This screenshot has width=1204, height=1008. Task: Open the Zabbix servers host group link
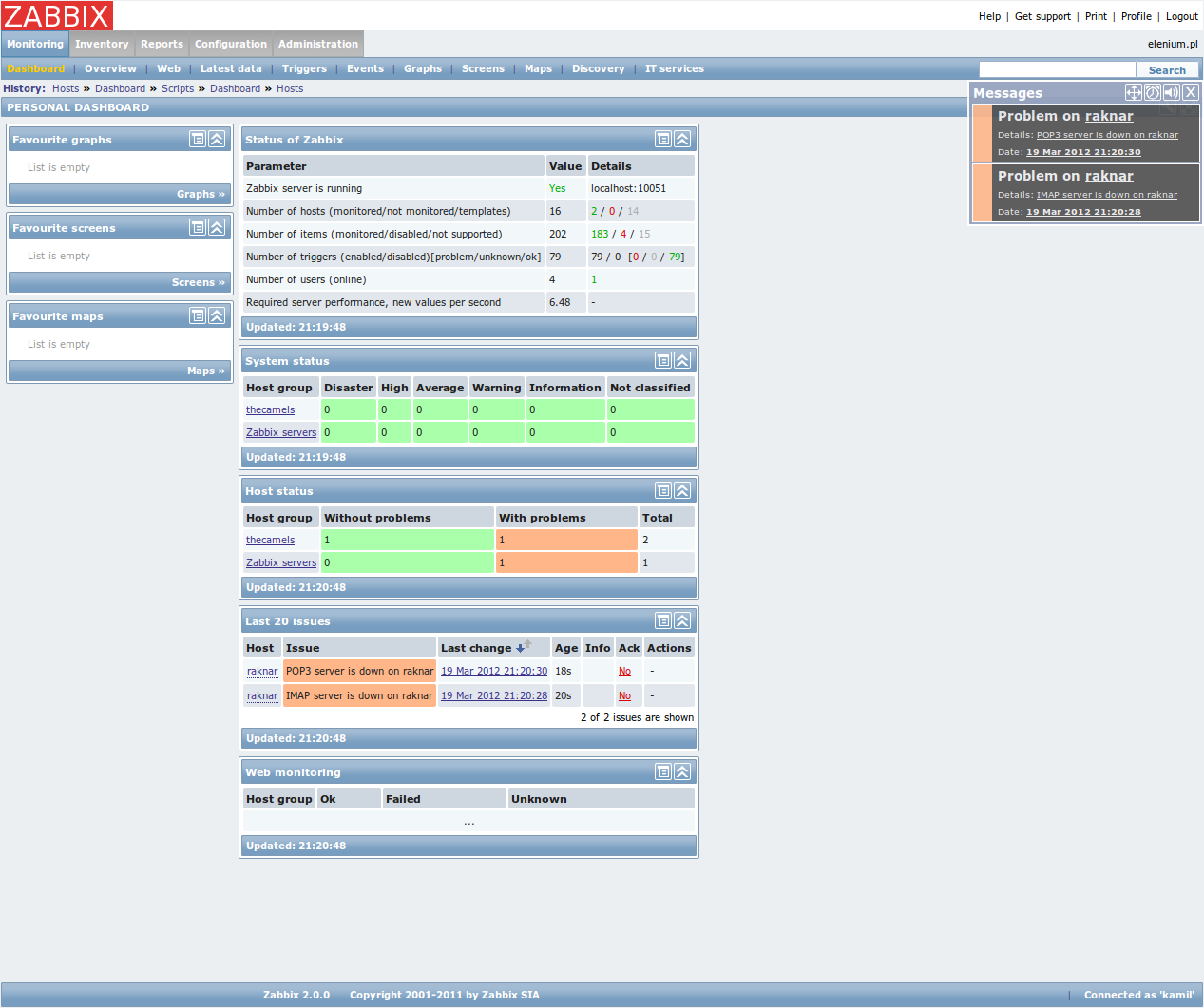pos(281,432)
